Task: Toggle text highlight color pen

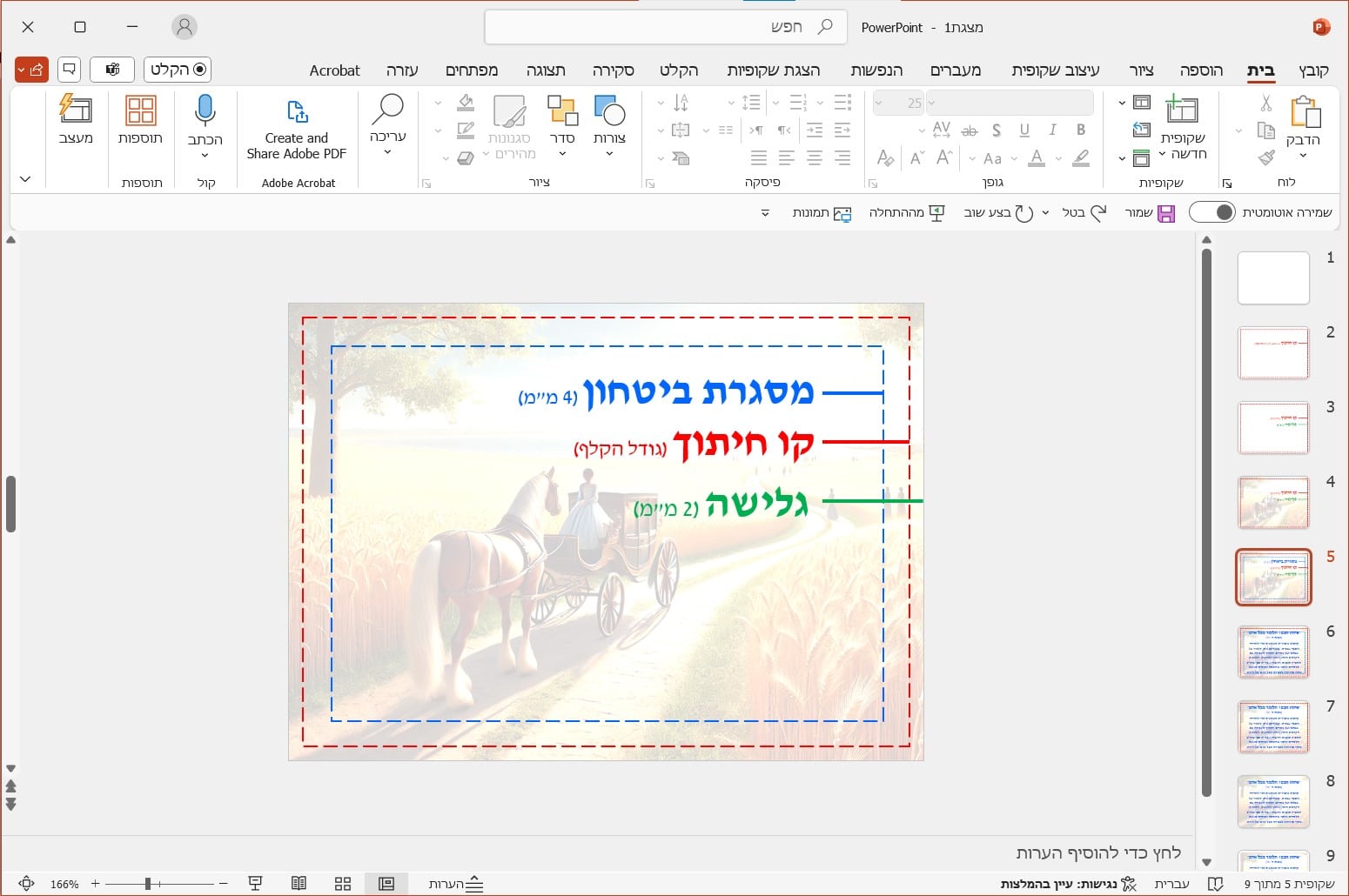Action: click(x=1081, y=157)
